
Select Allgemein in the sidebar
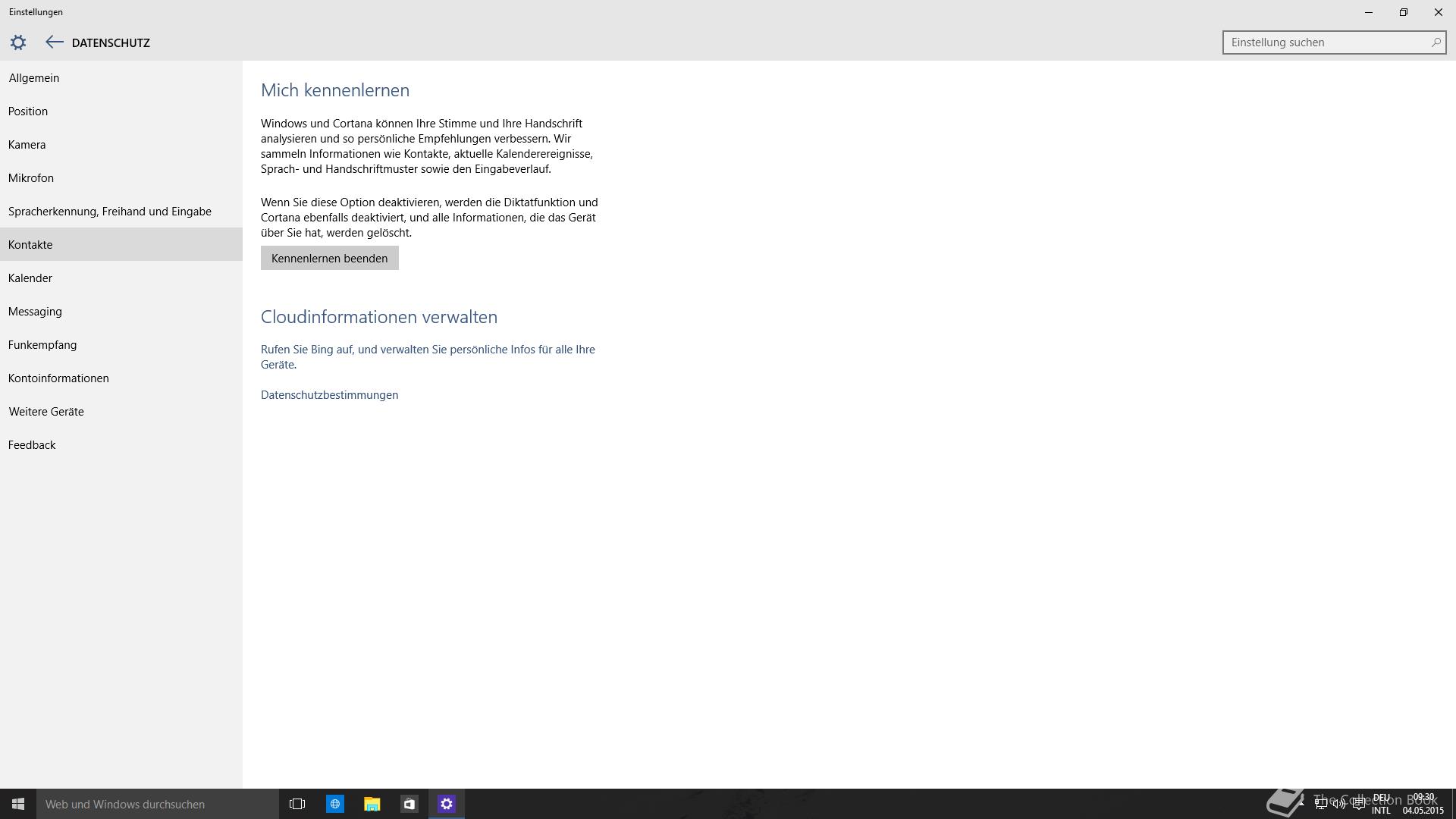pos(34,78)
